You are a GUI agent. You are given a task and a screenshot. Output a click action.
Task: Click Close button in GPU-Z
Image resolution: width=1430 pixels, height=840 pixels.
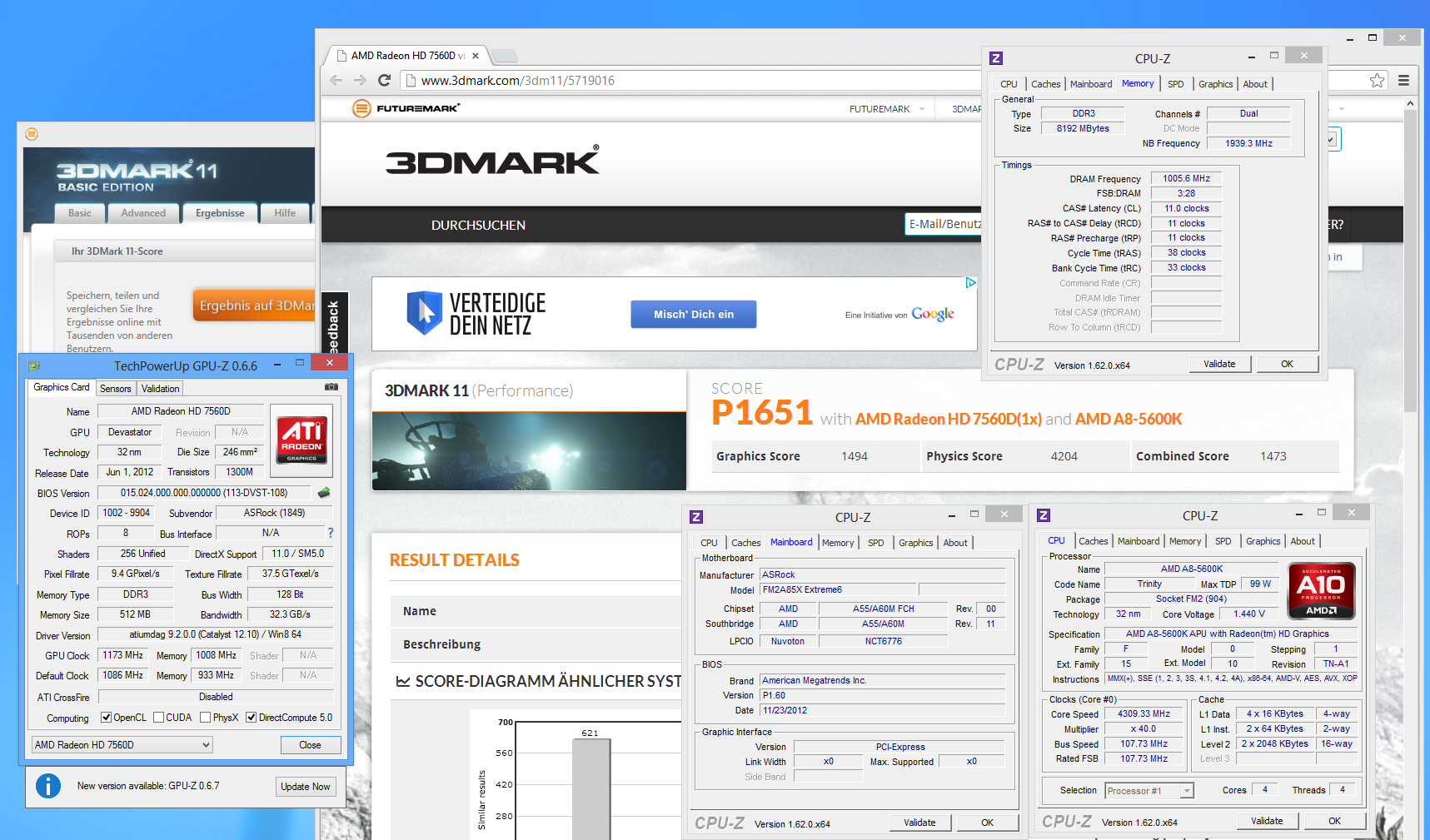point(310,745)
